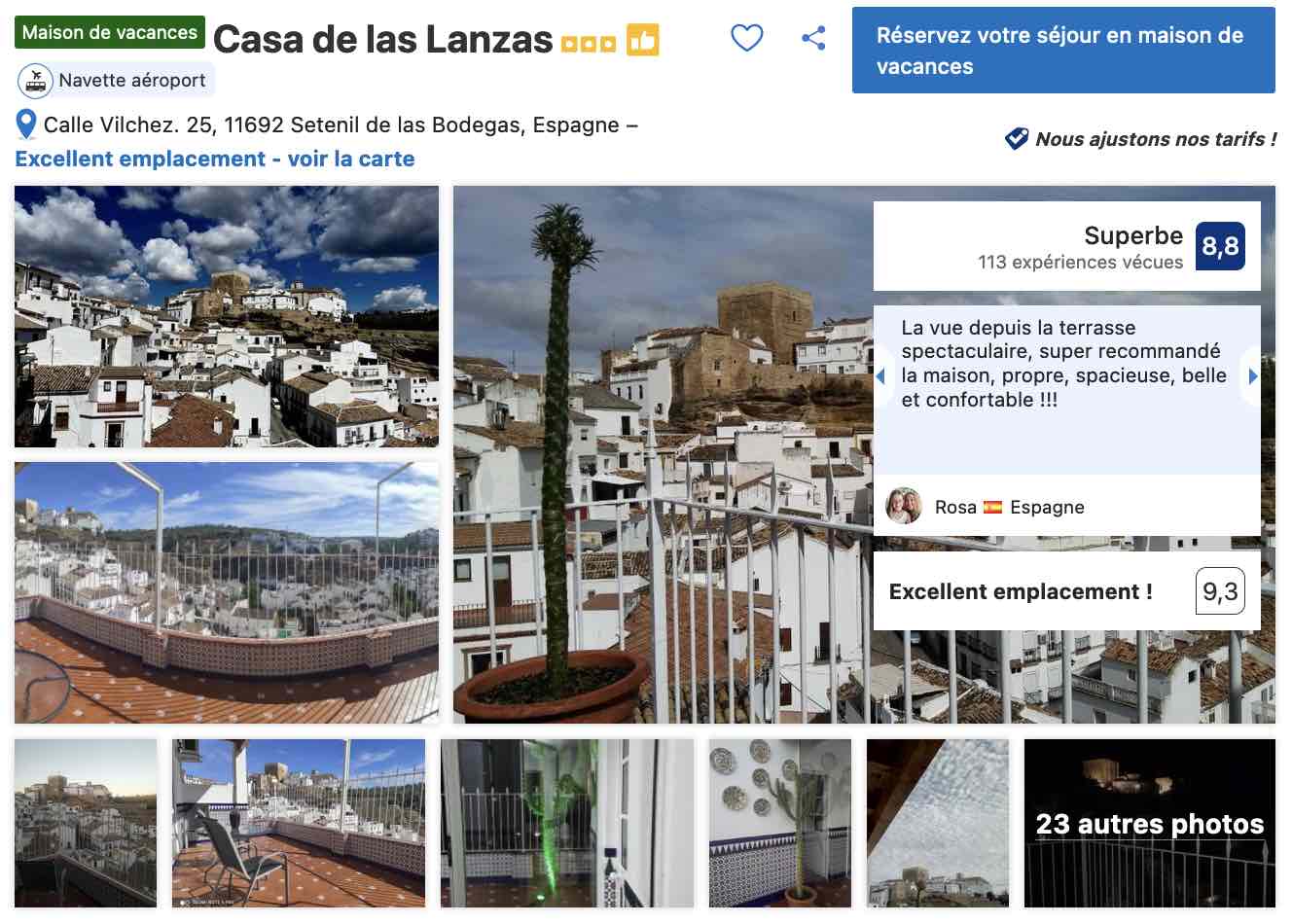Save property with the heart icon
1292x924 pixels.
coord(746,38)
